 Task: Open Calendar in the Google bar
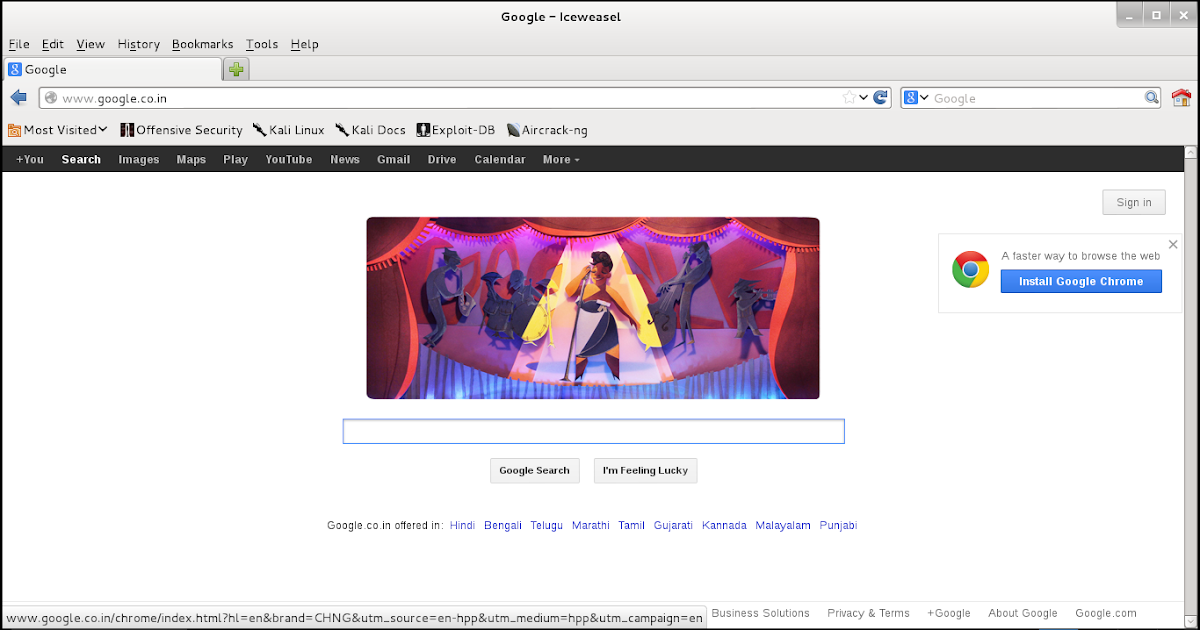coord(500,160)
